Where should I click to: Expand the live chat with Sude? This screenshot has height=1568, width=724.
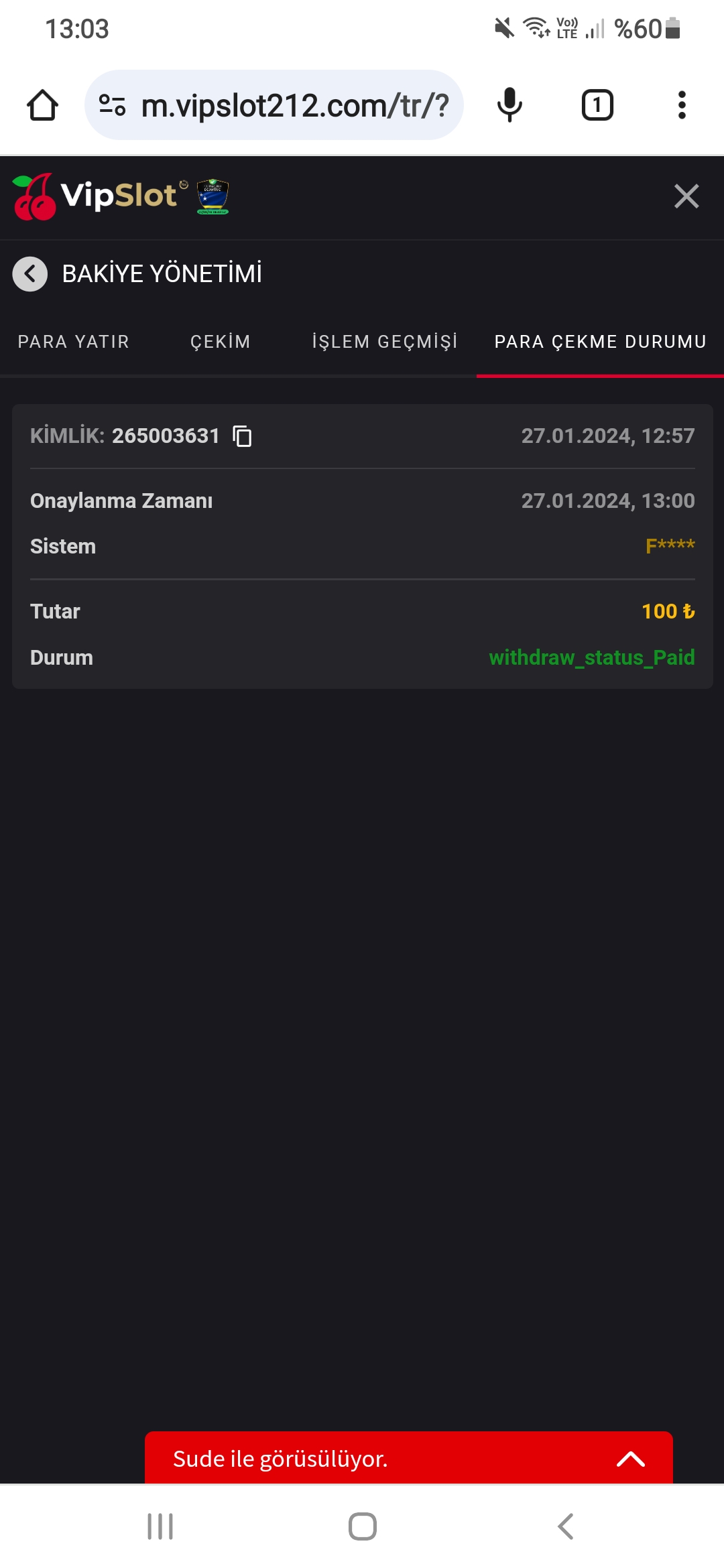tap(630, 1459)
